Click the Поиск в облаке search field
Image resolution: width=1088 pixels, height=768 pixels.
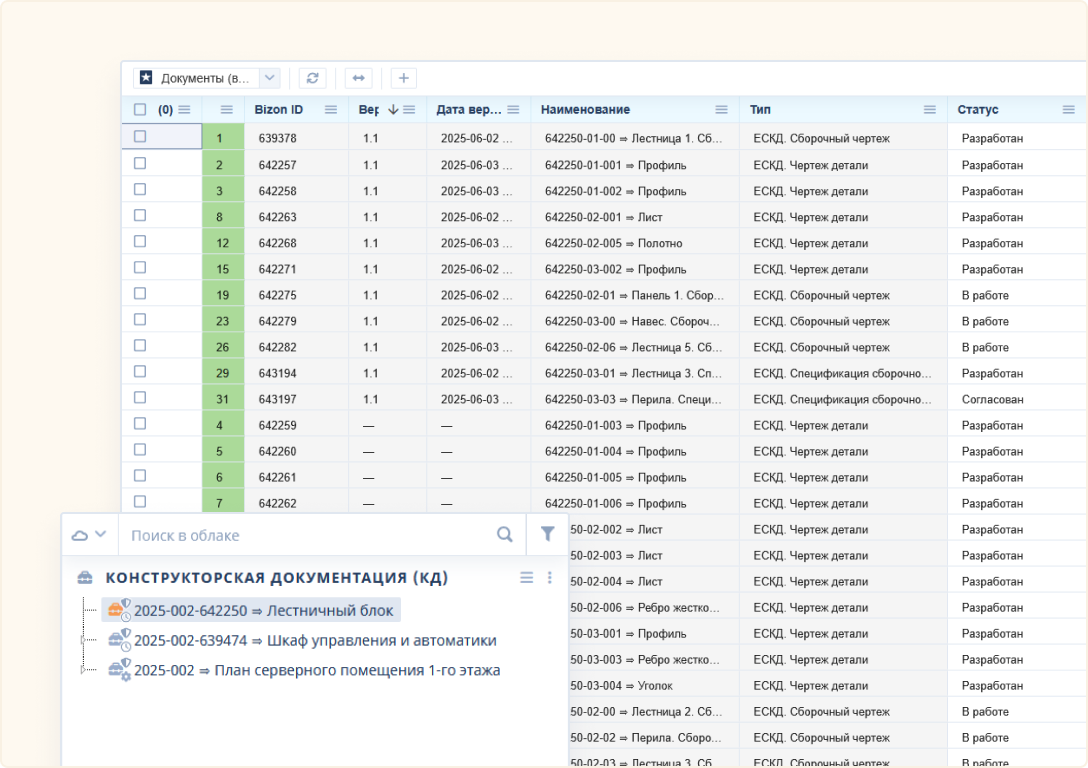pyautogui.click(x=305, y=535)
